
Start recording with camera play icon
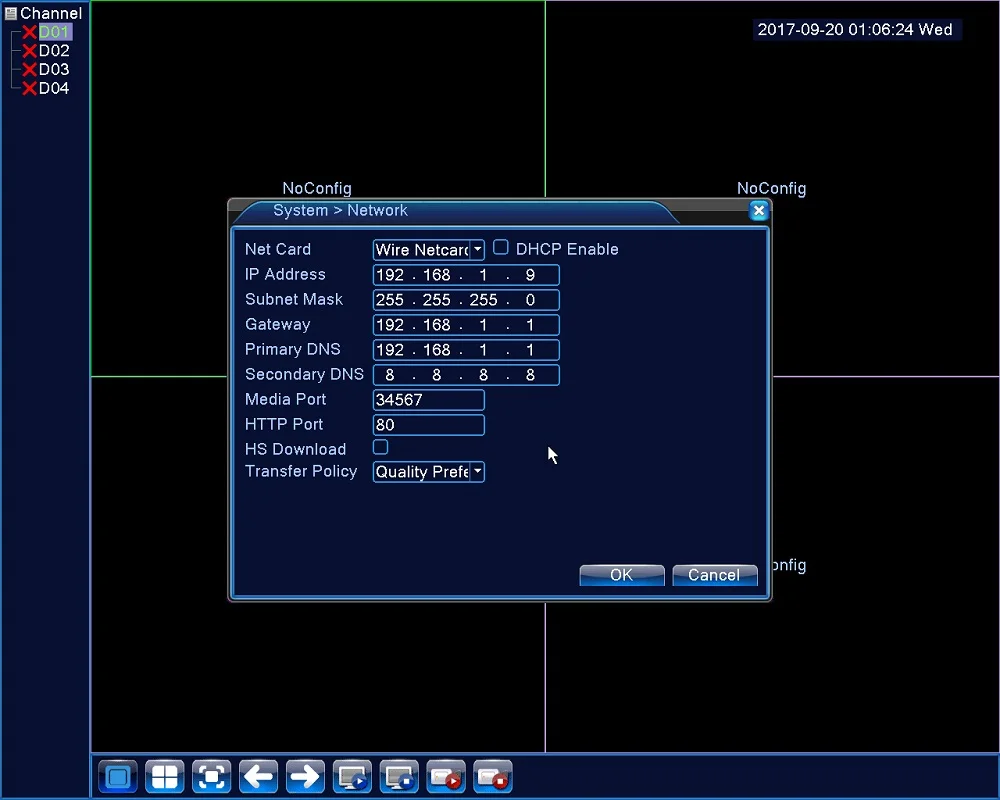coord(446,777)
